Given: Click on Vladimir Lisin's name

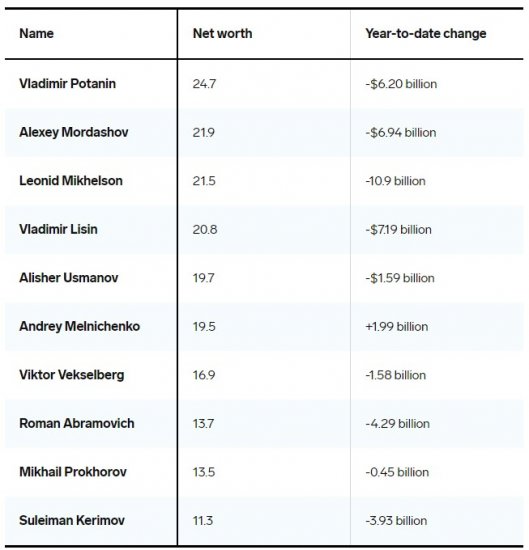Looking at the screenshot, I should [58, 229].
